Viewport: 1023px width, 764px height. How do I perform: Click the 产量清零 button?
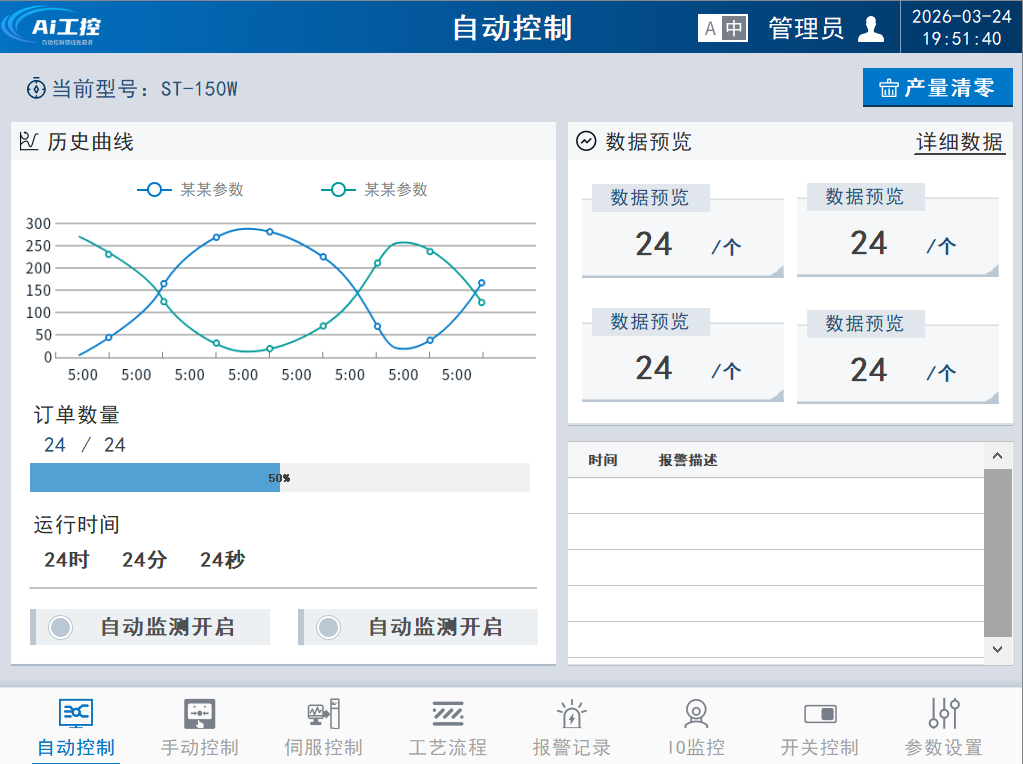(937, 88)
